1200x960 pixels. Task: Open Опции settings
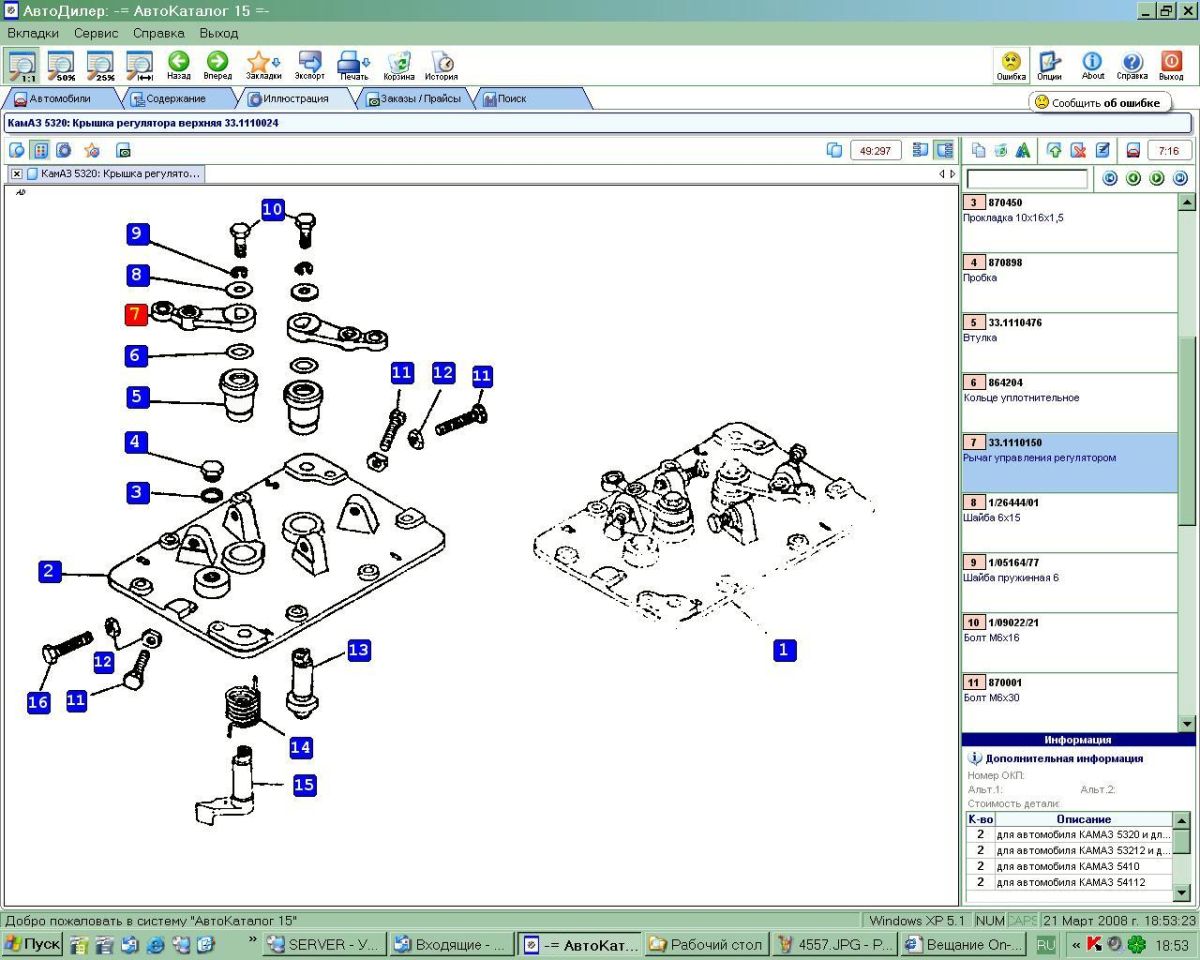click(x=1049, y=65)
